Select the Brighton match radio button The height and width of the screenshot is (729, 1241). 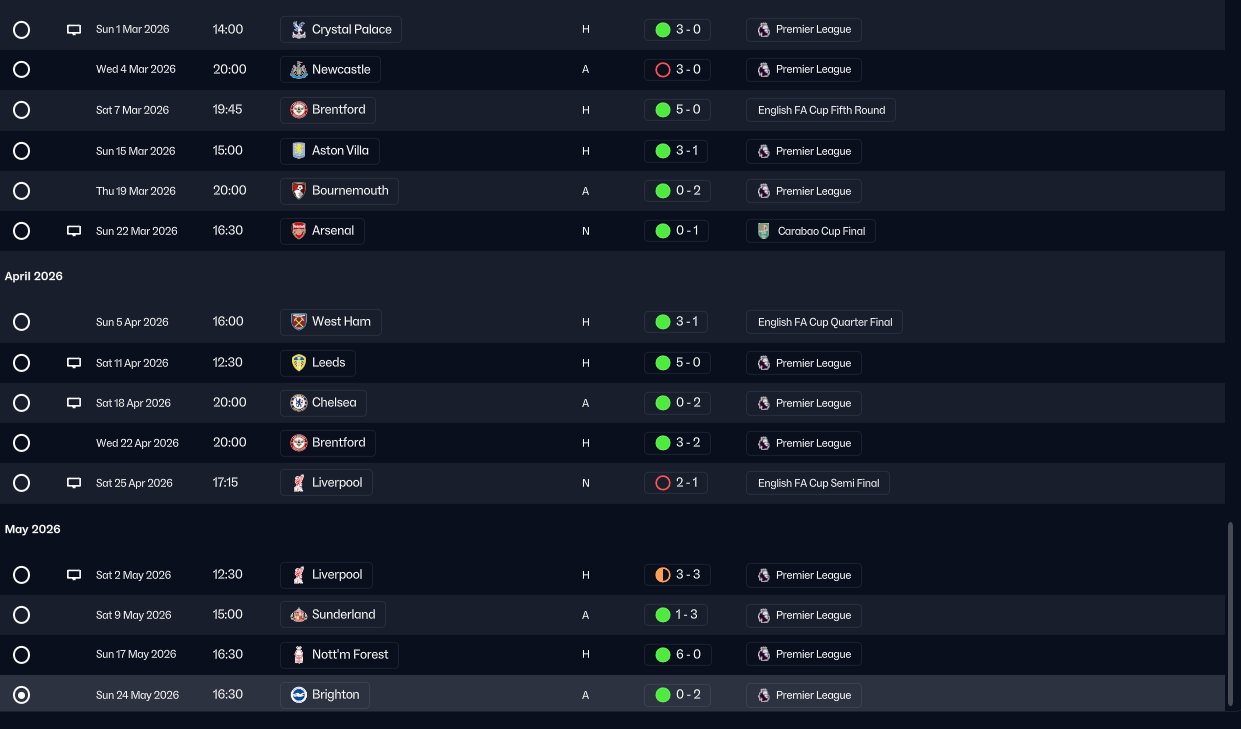coord(21,695)
